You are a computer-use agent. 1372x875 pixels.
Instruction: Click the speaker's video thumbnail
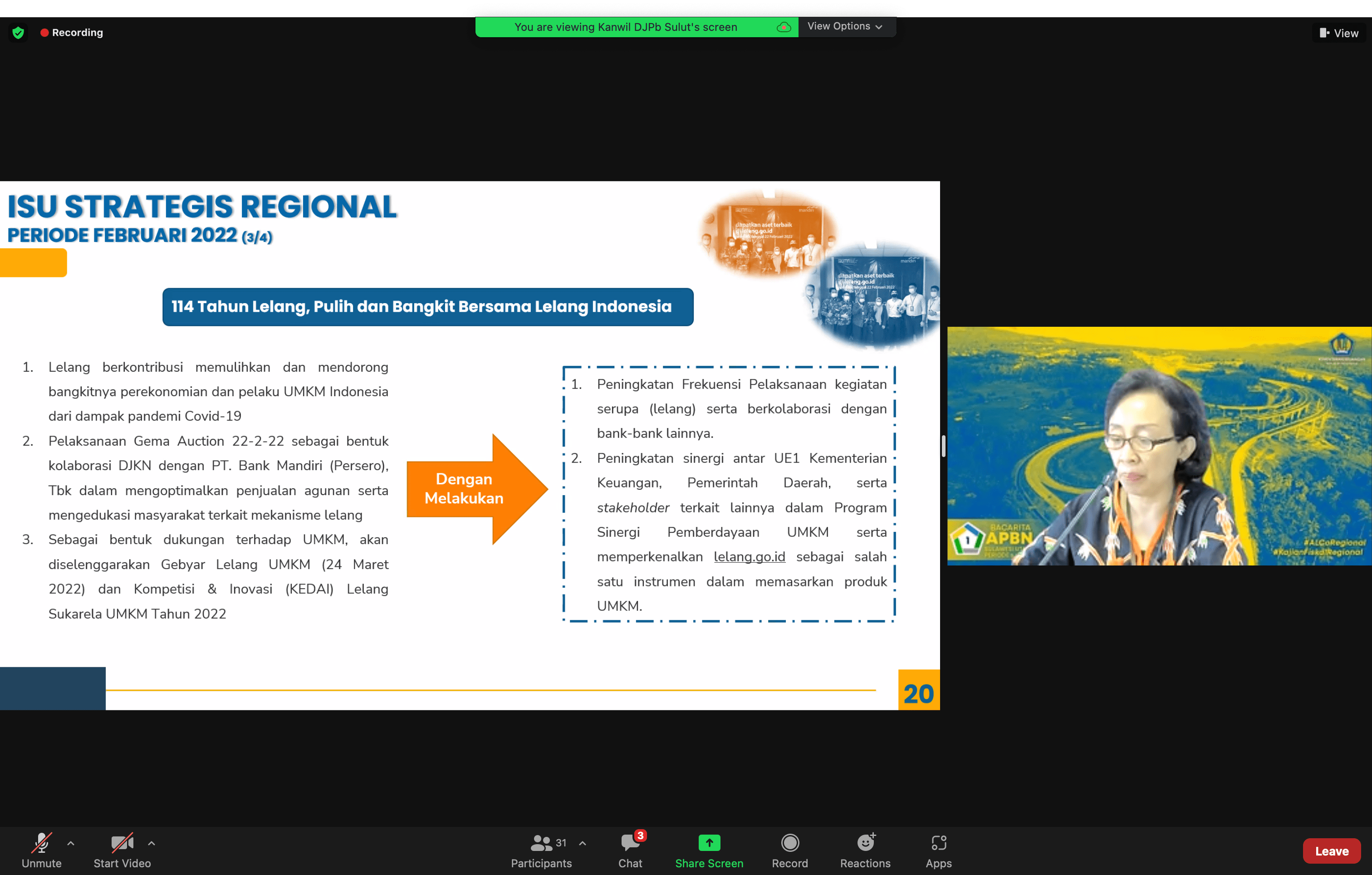pyautogui.click(x=1159, y=446)
